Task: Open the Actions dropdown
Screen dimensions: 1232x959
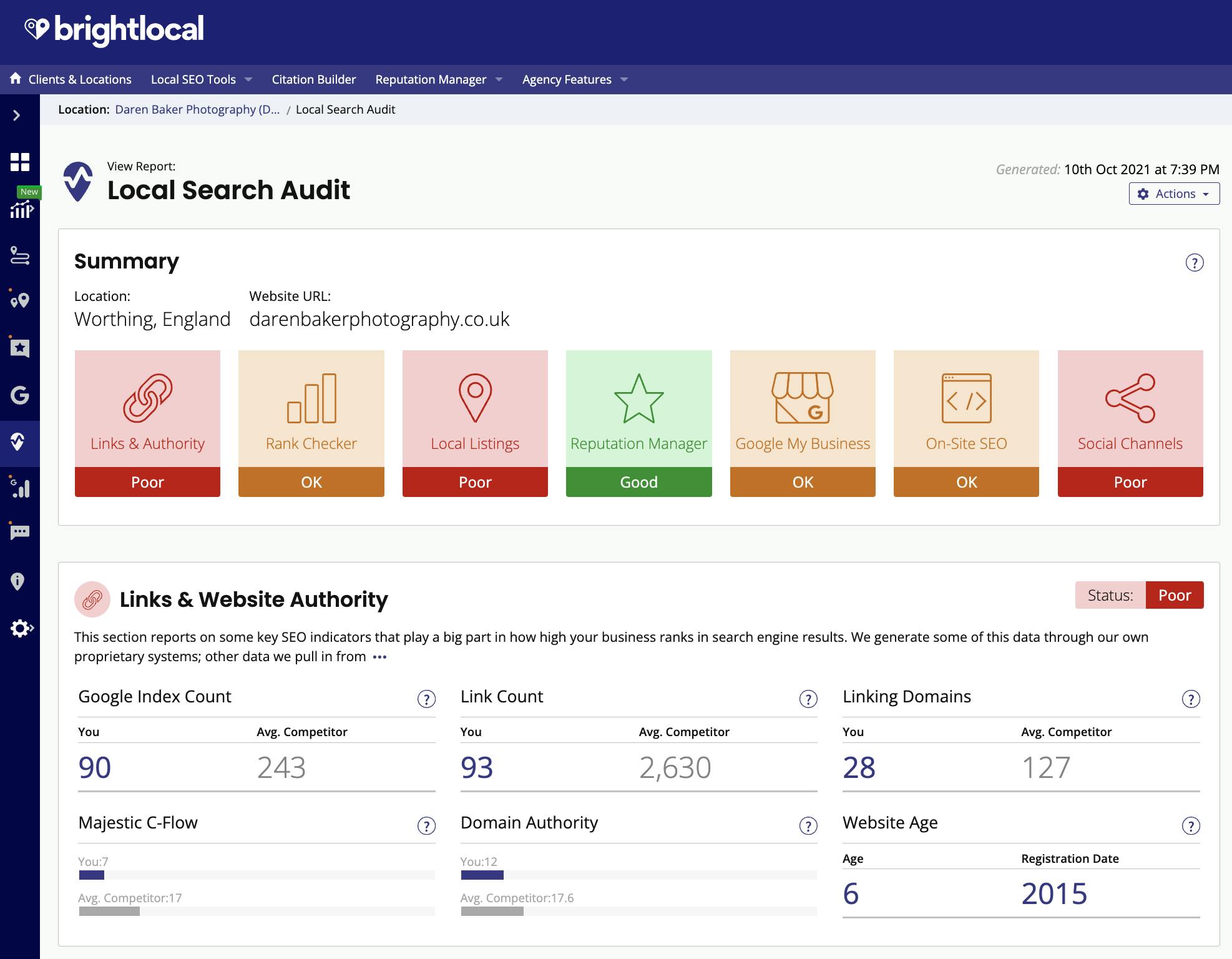Action: tap(1173, 194)
